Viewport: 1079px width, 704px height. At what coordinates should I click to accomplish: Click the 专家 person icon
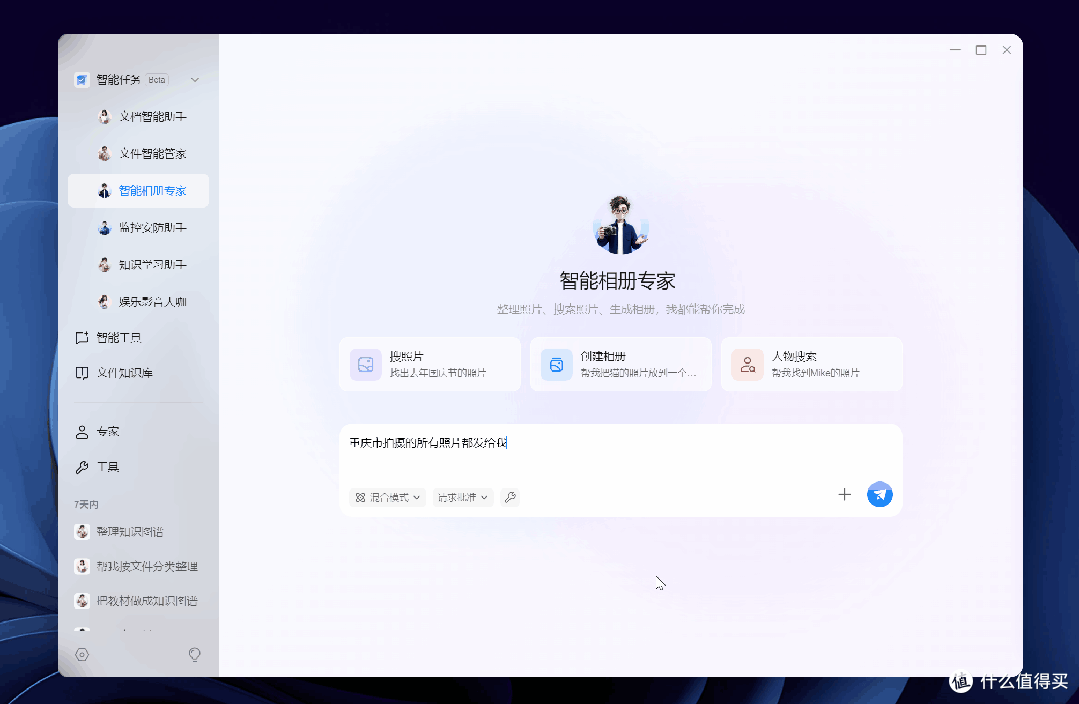point(82,431)
